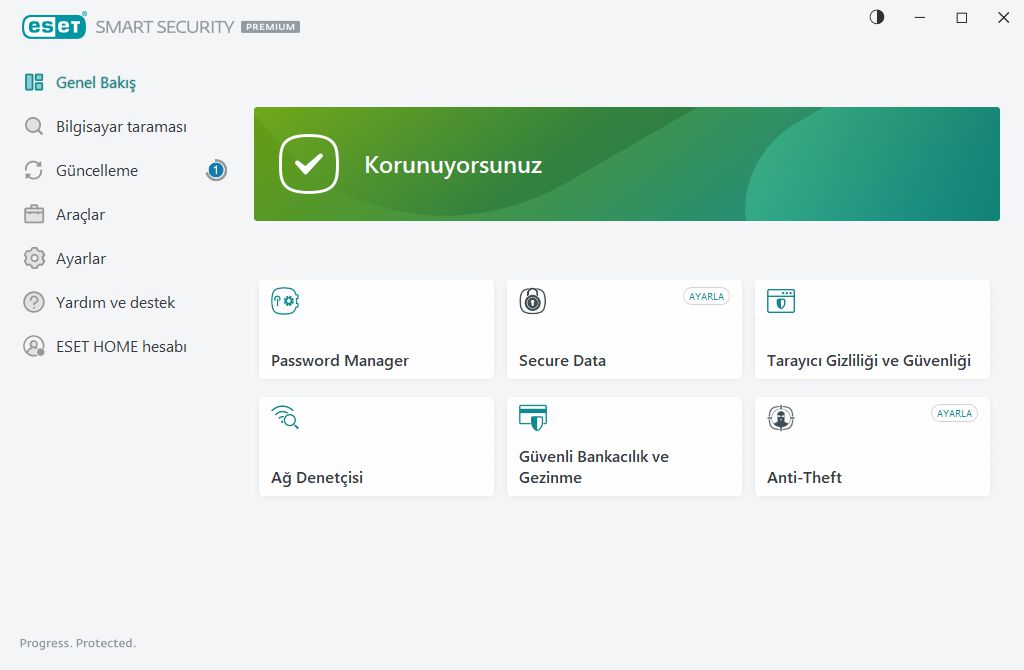Select Araçlar in the sidebar

pos(80,215)
